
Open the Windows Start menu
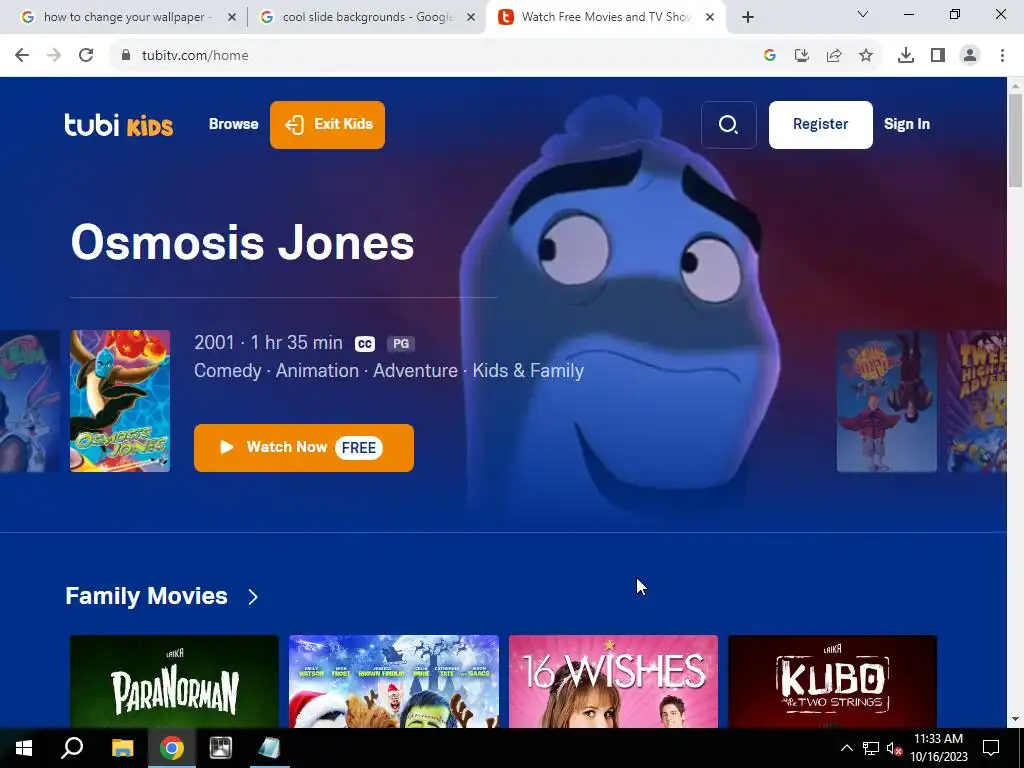pos(24,748)
